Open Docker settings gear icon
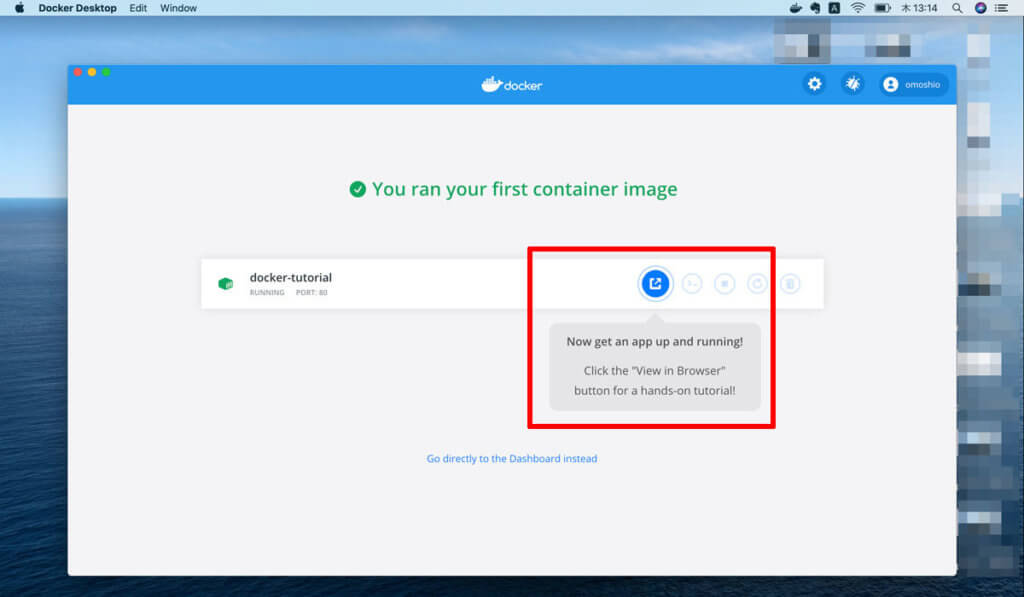Viewport: 1024px width, 597px height. coord(814,85)
